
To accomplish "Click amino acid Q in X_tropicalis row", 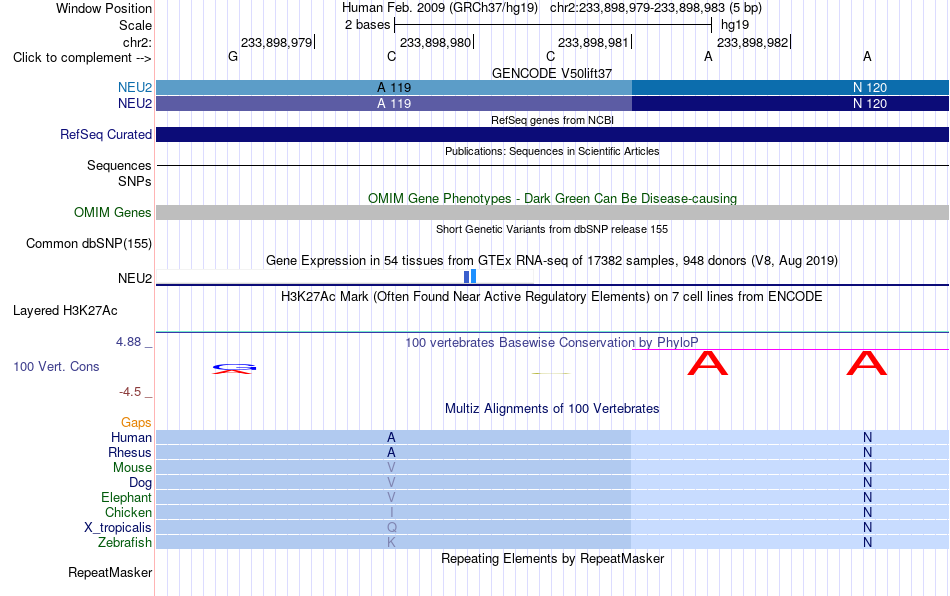I will (x=391, y=528).
